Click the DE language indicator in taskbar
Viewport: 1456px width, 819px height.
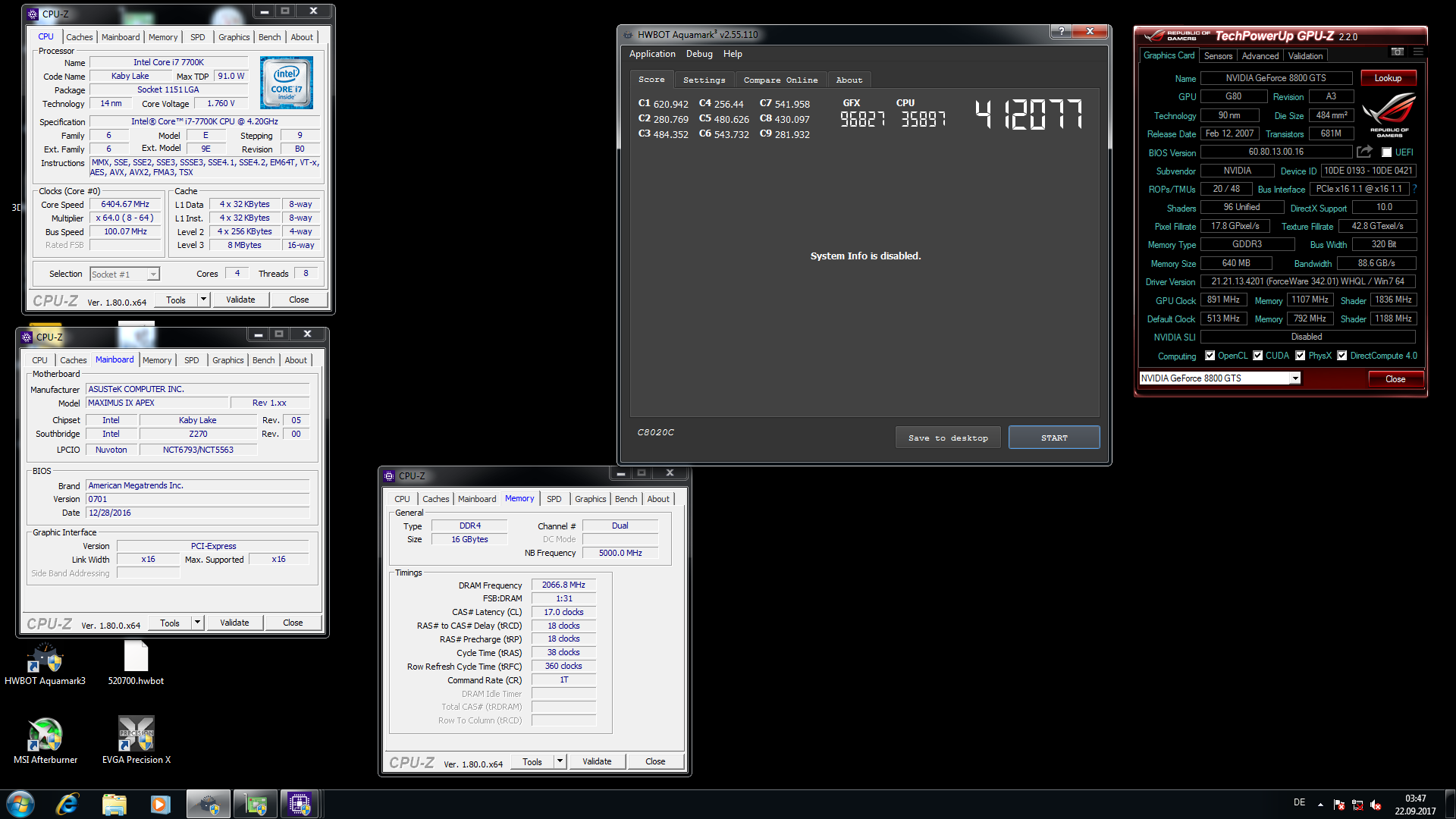coord(1299,802)
